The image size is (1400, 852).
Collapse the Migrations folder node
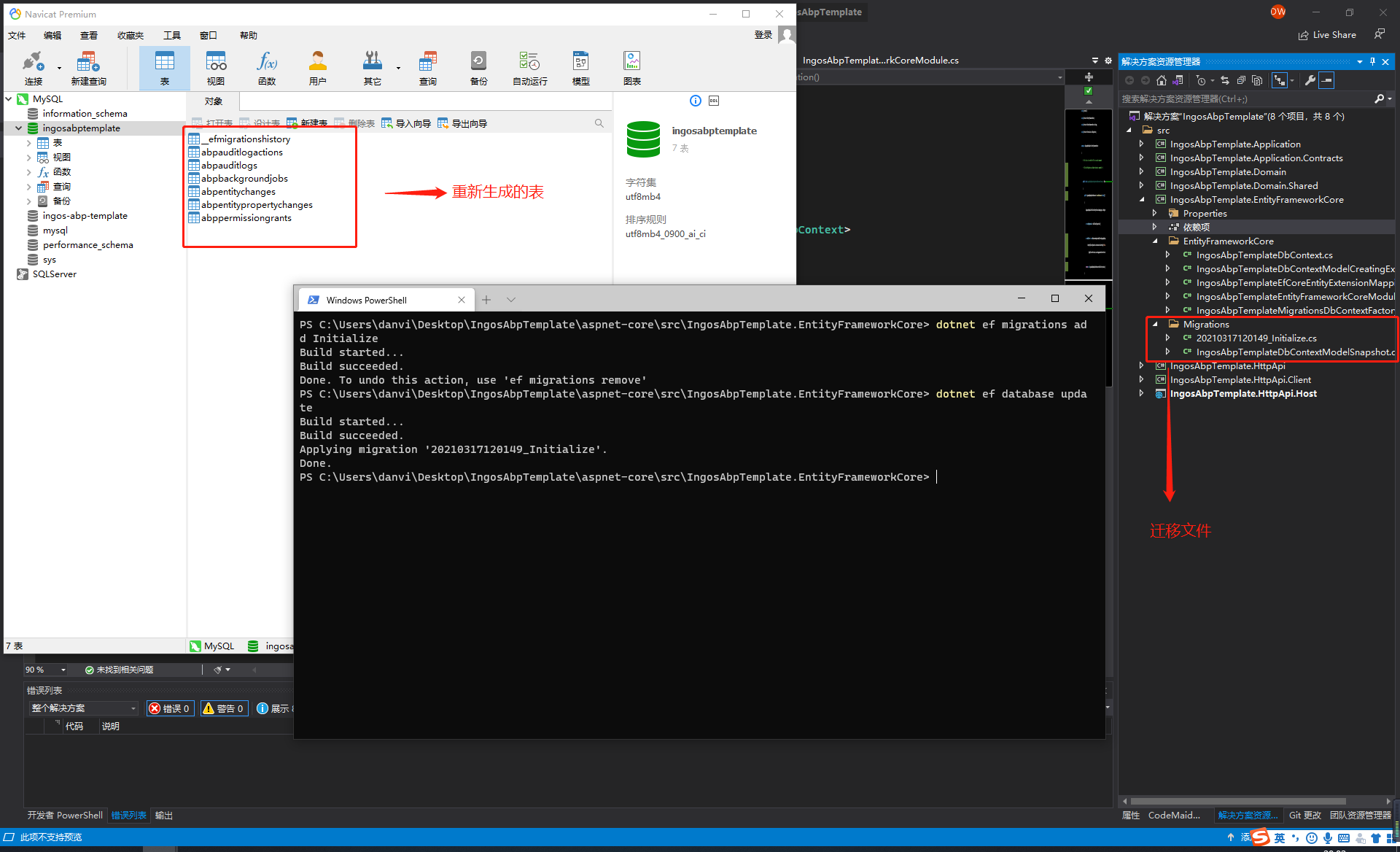tap(1155, 325)
